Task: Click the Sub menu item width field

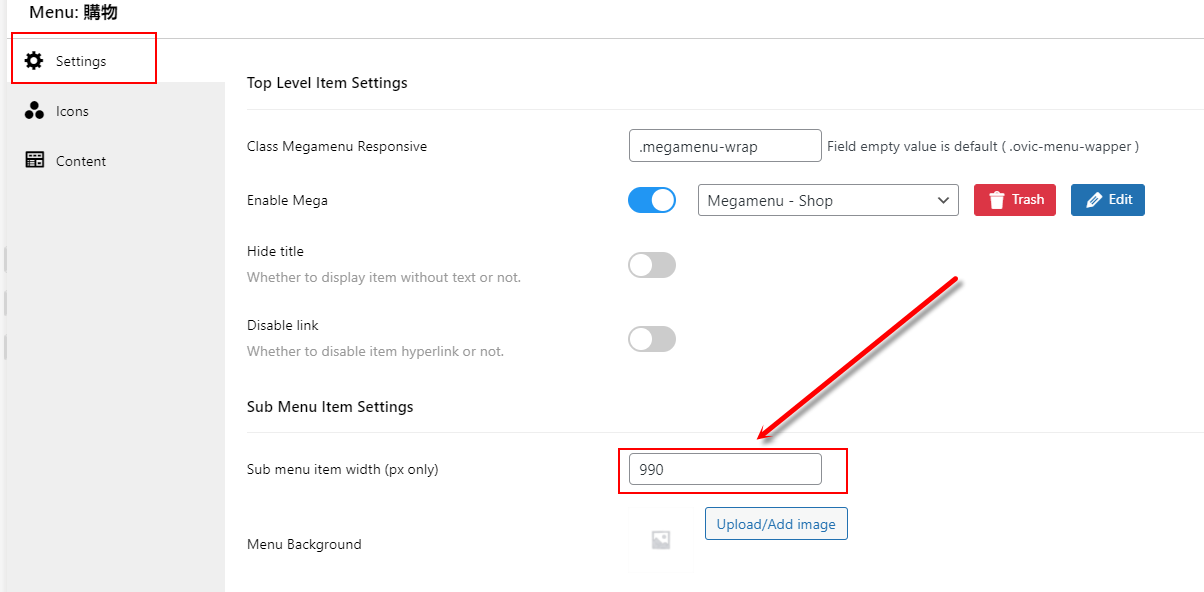Action: (725, 469)
